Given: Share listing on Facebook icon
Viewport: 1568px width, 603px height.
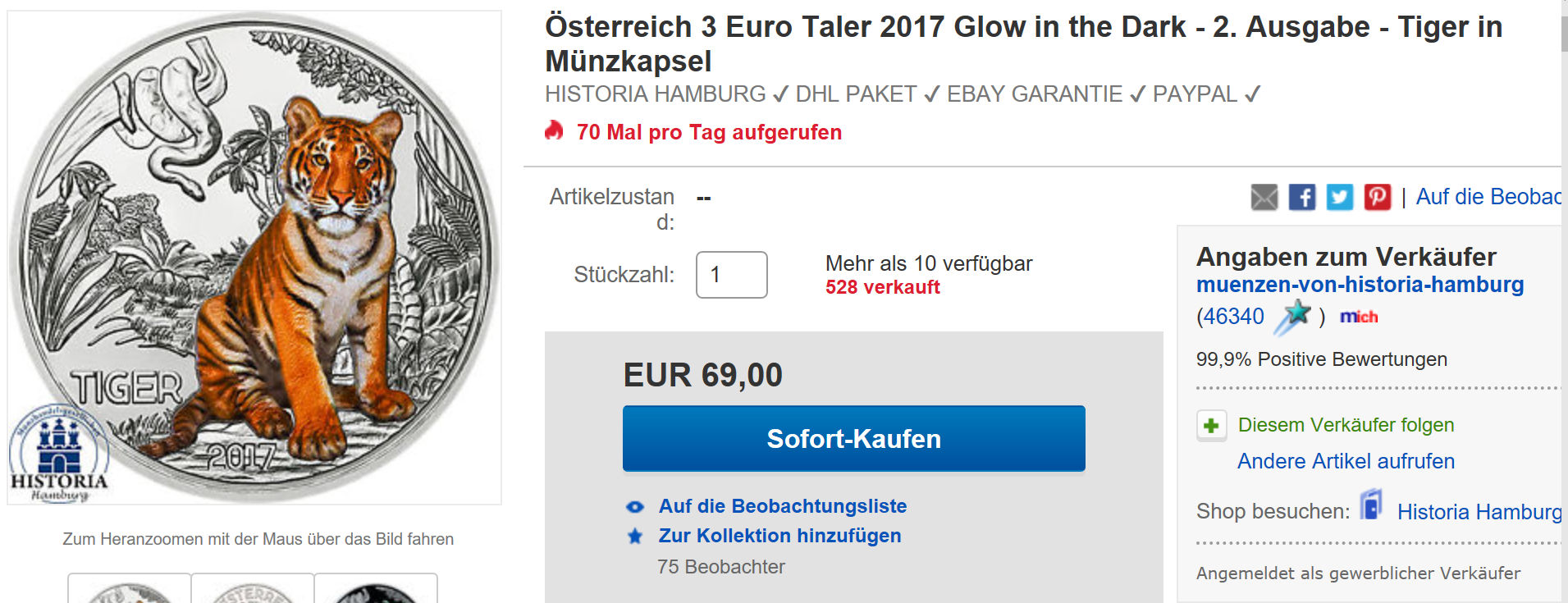Looking at the screenshot, I should click(1301, 197).
